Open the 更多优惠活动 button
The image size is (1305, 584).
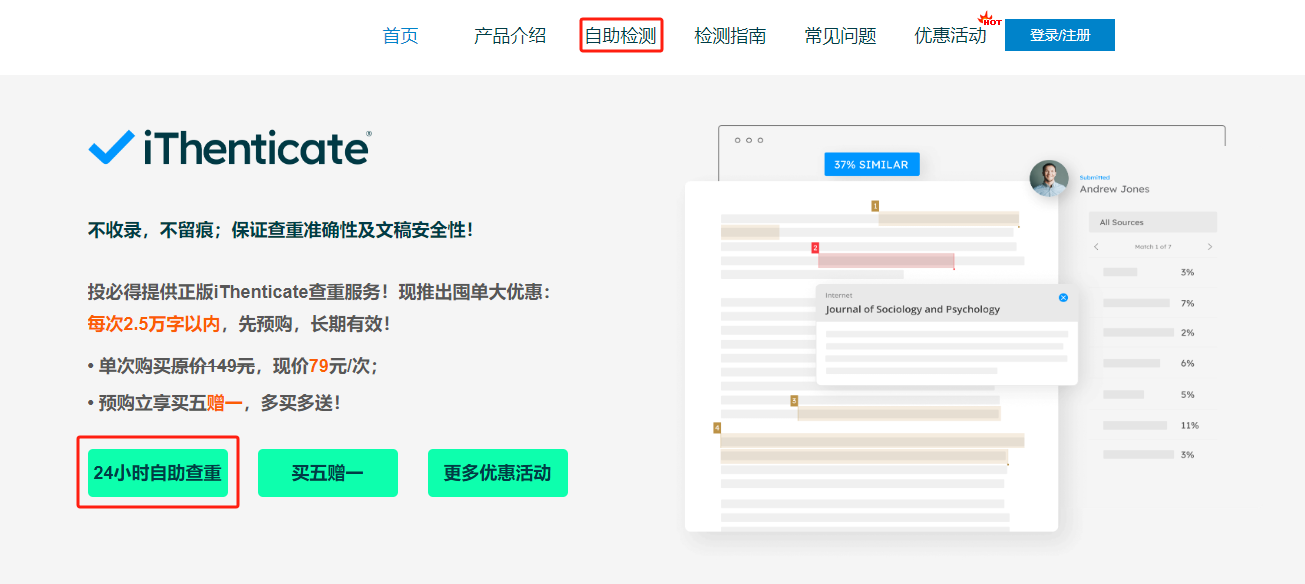(498, 473)
